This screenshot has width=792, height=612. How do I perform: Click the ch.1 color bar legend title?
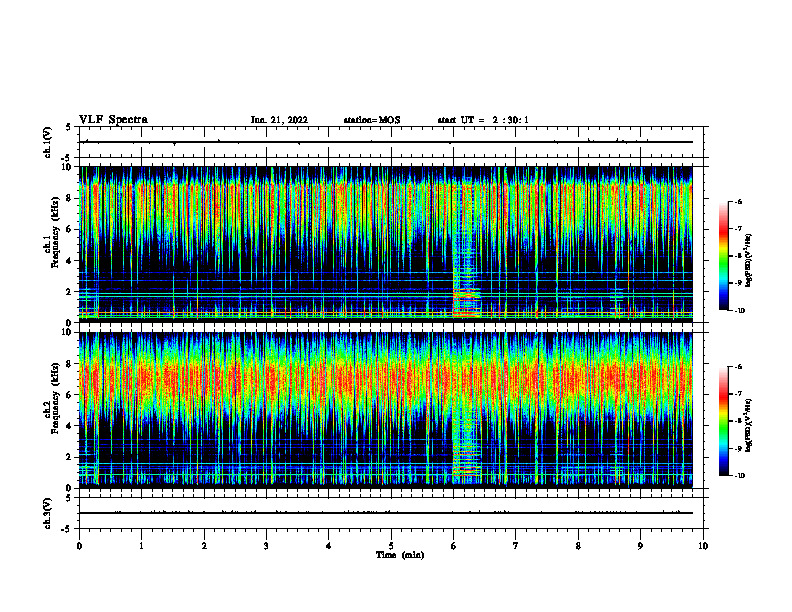click(x=749, y=260)
